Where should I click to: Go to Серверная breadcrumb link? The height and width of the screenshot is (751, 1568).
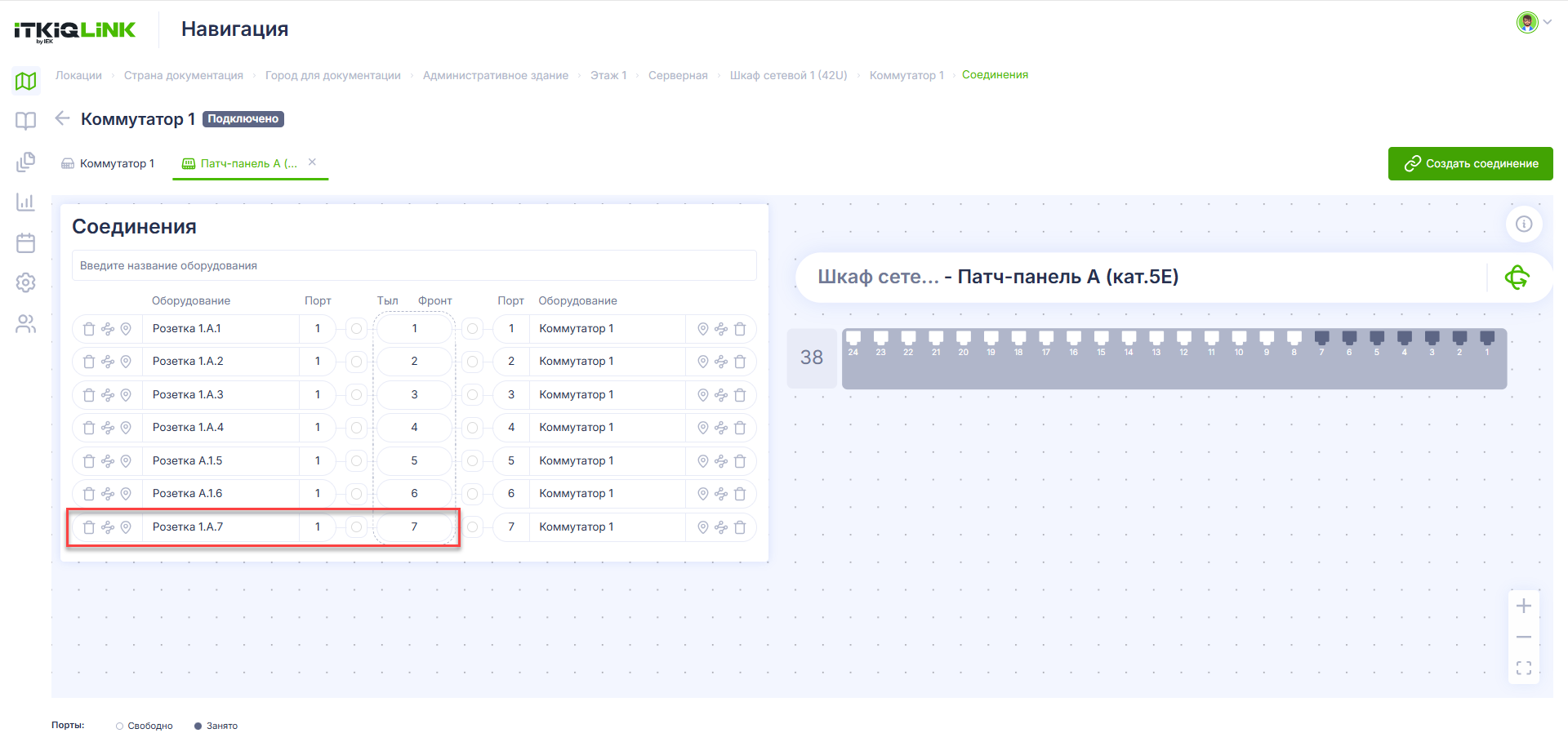[x=678, y=75]
